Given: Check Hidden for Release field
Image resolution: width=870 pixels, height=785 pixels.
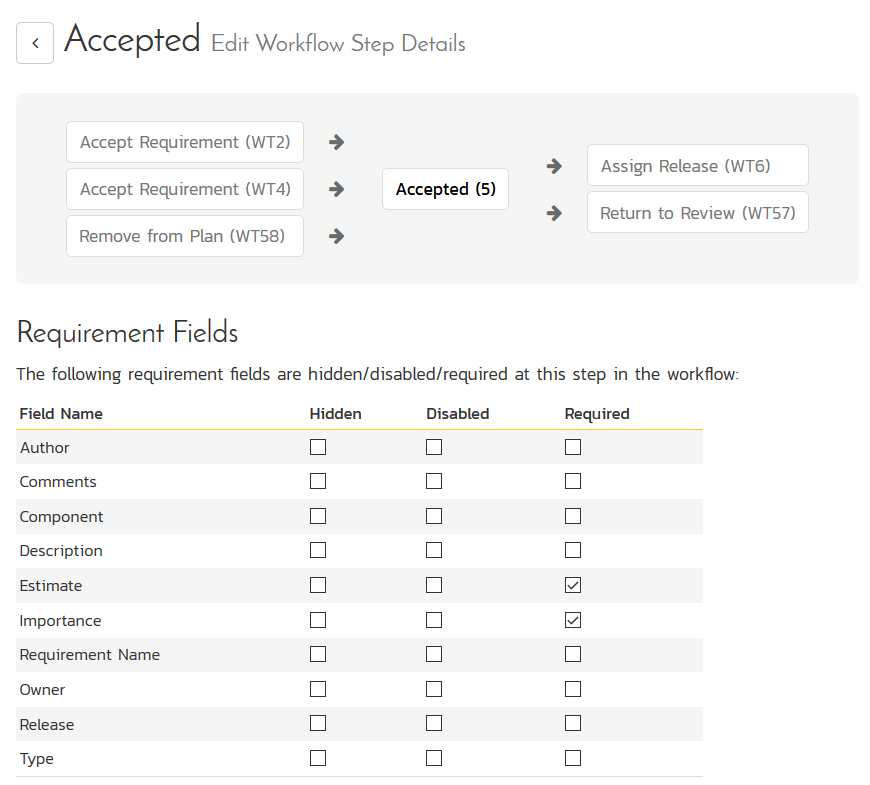Looking at the screenshot, I should (318, 724).
